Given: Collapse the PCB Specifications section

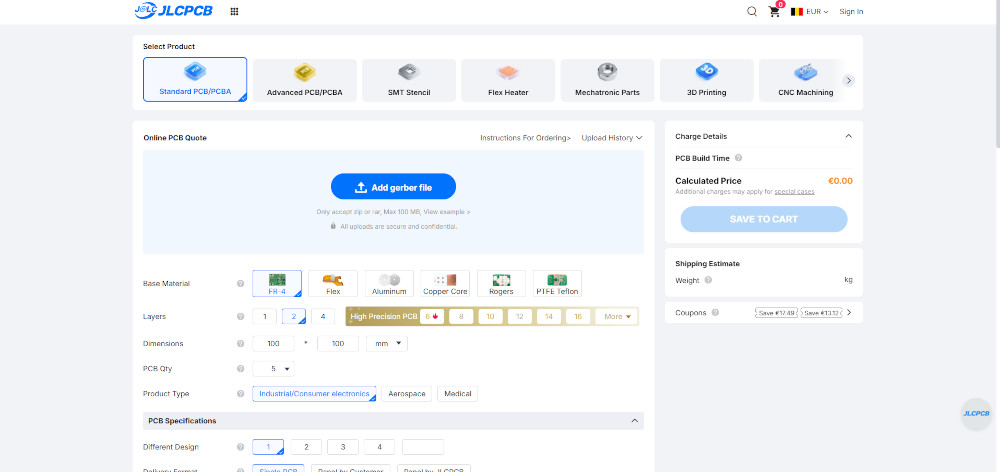Looking at the screenshot, I should tap(635, 421).
